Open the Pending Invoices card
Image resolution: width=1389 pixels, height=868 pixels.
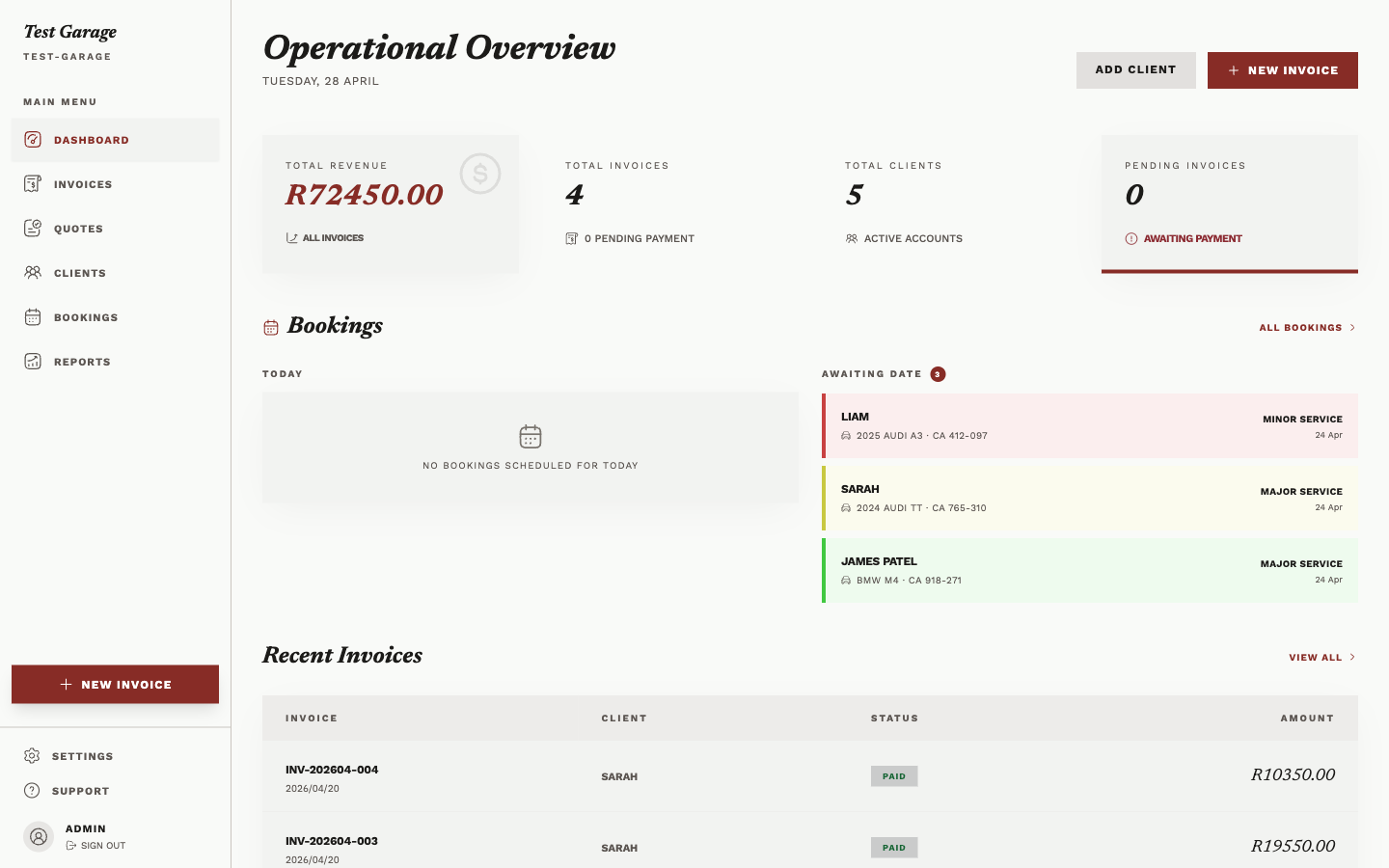pyautogui.click(x=1230, y=203)
